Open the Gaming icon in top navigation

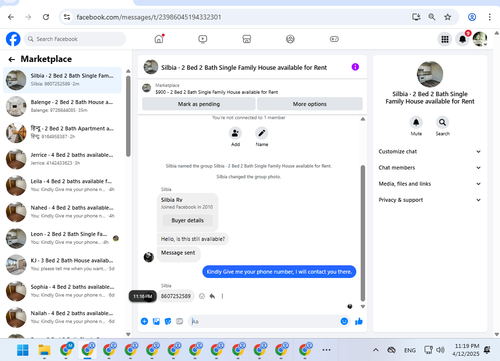tap(334, 39)
